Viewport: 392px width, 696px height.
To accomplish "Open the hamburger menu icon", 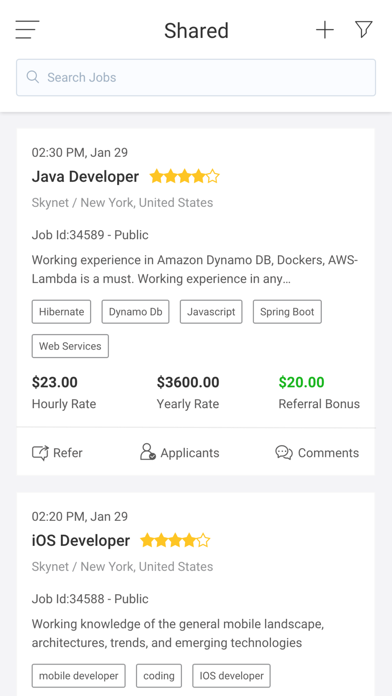I will click(28, 30).
